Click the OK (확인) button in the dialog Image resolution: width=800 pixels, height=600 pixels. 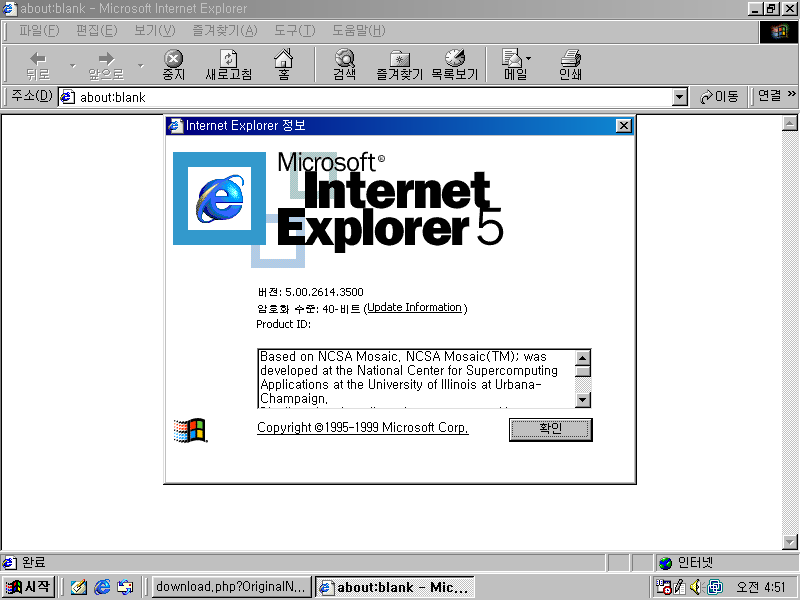[551, 429]
